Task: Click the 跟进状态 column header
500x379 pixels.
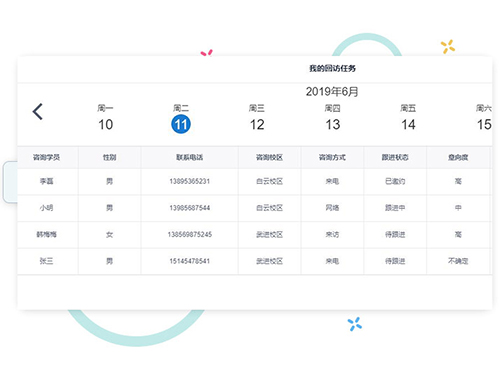Action: (x=395, y=157)
